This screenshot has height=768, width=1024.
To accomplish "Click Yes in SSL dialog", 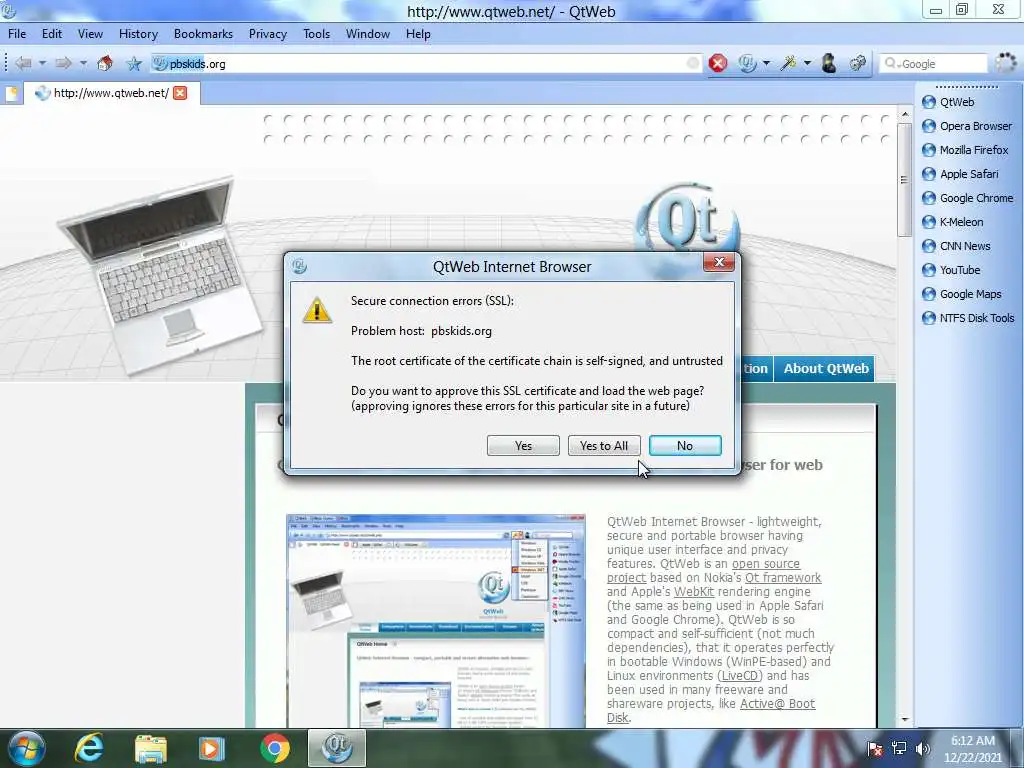I will tap(523, 445).
